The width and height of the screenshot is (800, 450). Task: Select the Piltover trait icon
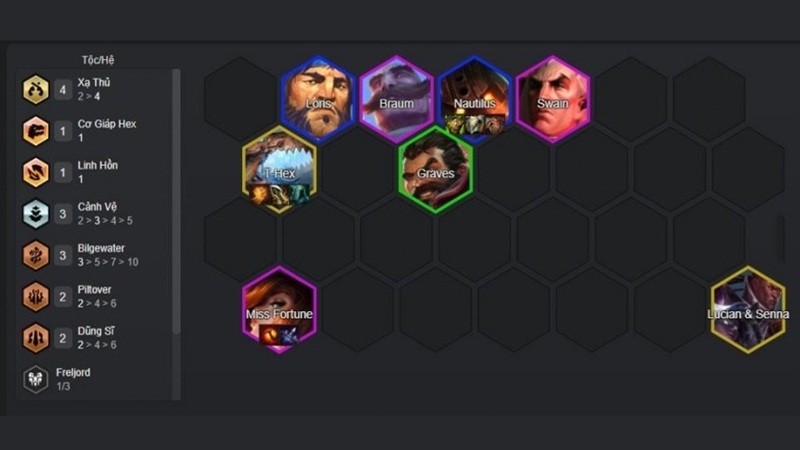pos(36,296)
